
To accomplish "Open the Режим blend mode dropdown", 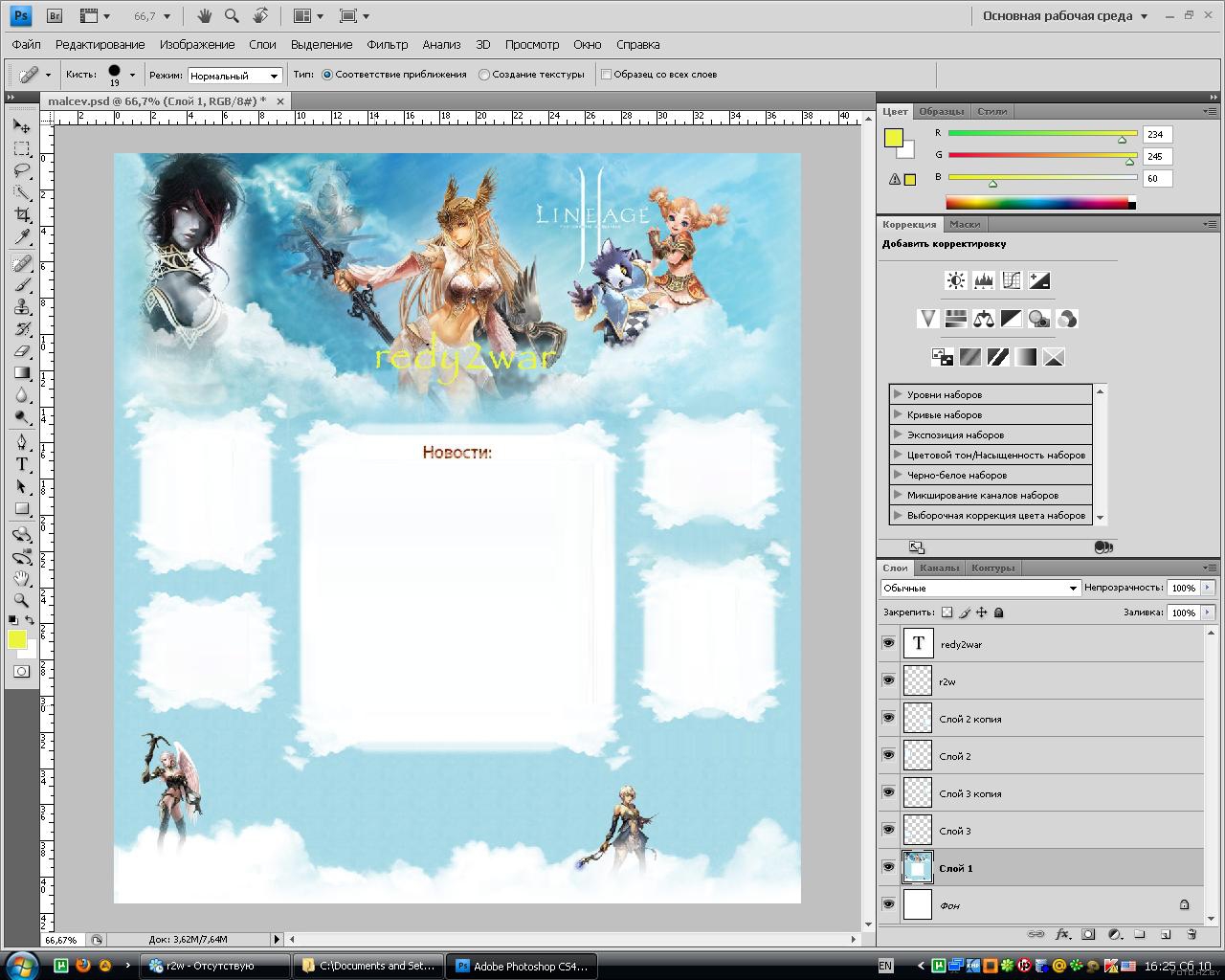I will pyautogui.click(x=234, y=76).
